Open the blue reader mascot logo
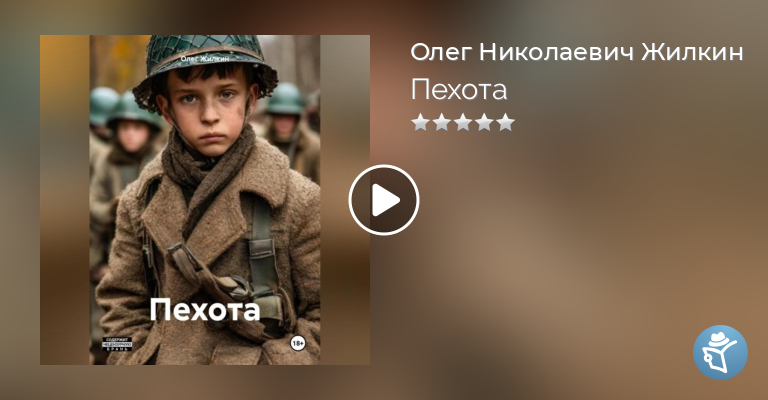 coord(720,352)
